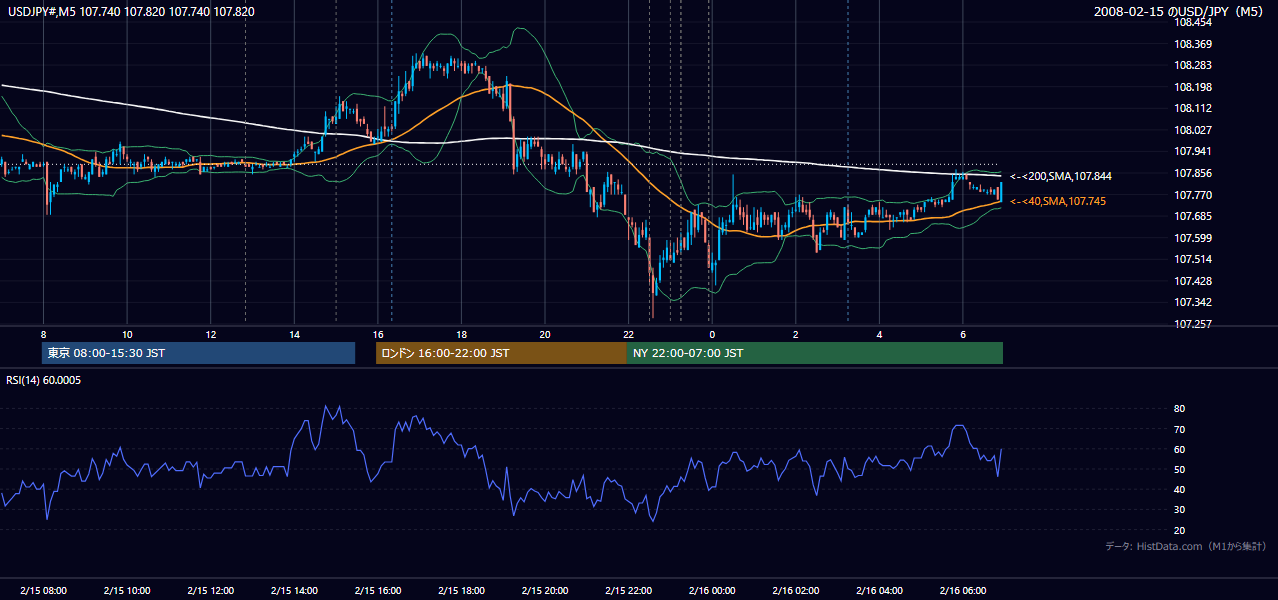Click the RSI axis level 20
The height and width of the screenshot is (600, 1278).
[1180, 530]
